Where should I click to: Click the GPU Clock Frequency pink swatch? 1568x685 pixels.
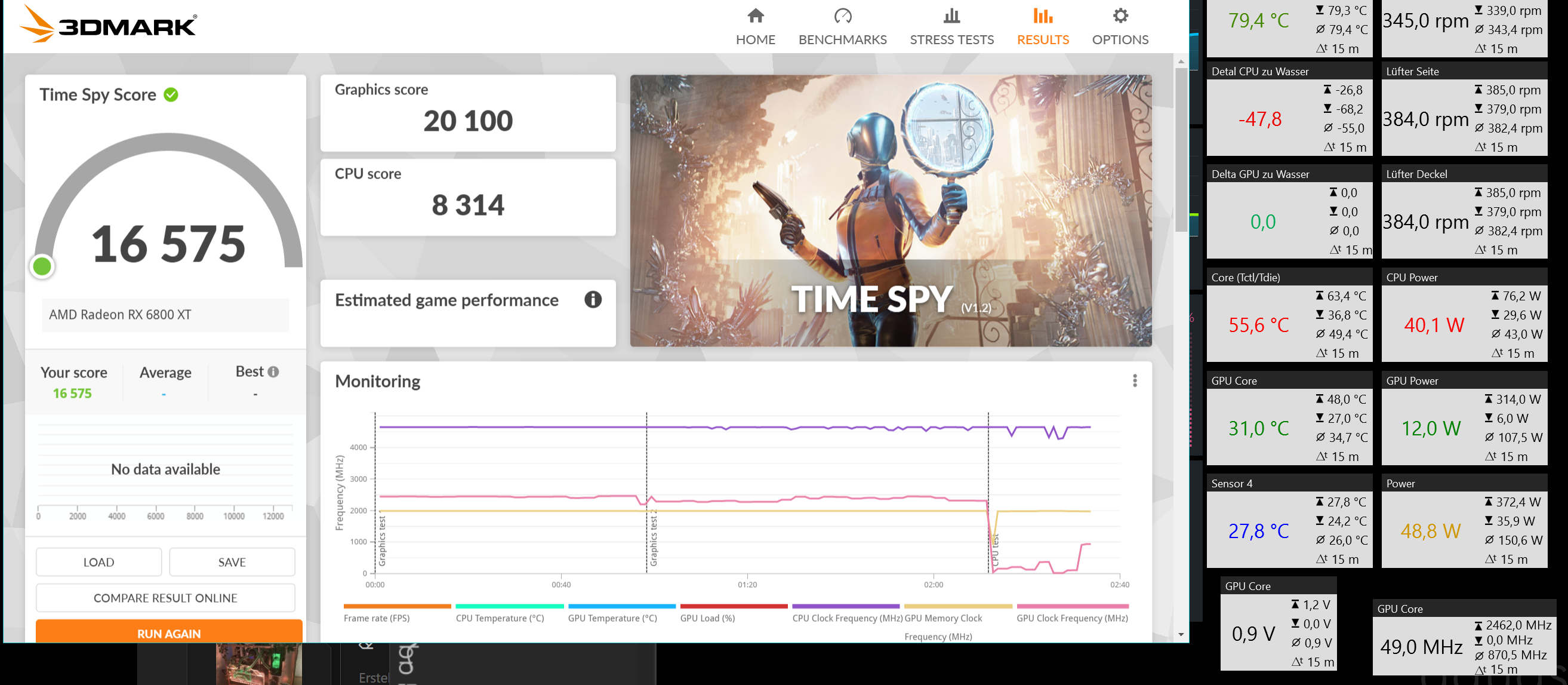1072,606
